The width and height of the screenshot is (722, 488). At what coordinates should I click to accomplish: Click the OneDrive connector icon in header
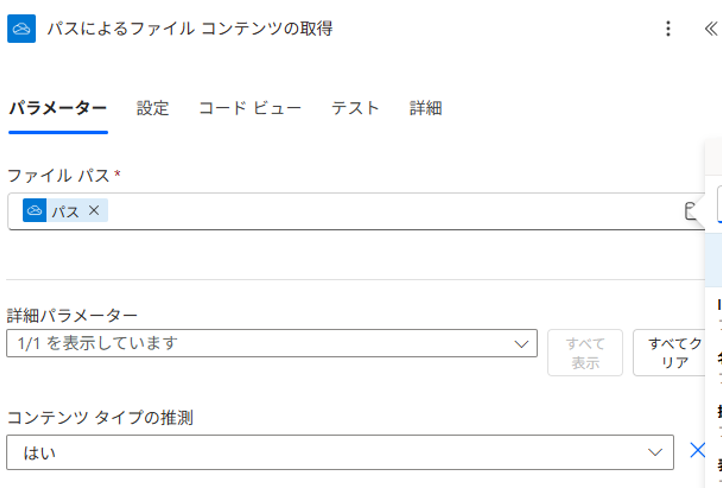22,29
